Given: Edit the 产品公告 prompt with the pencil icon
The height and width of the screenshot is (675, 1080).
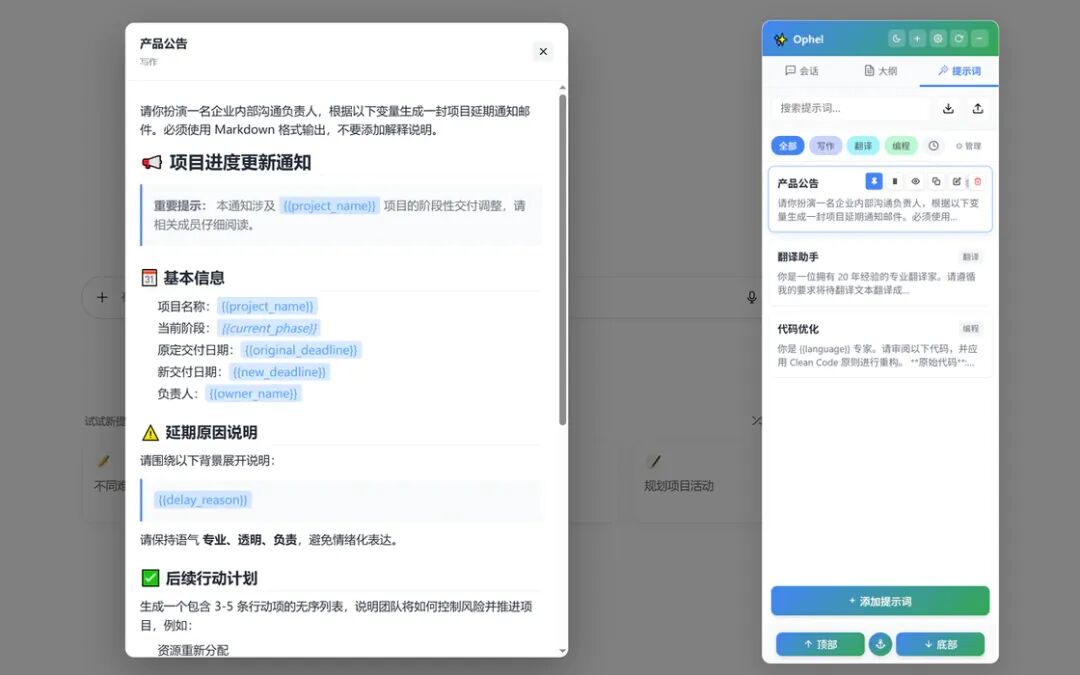Looking at the screenshot, I should coord(957,181).
